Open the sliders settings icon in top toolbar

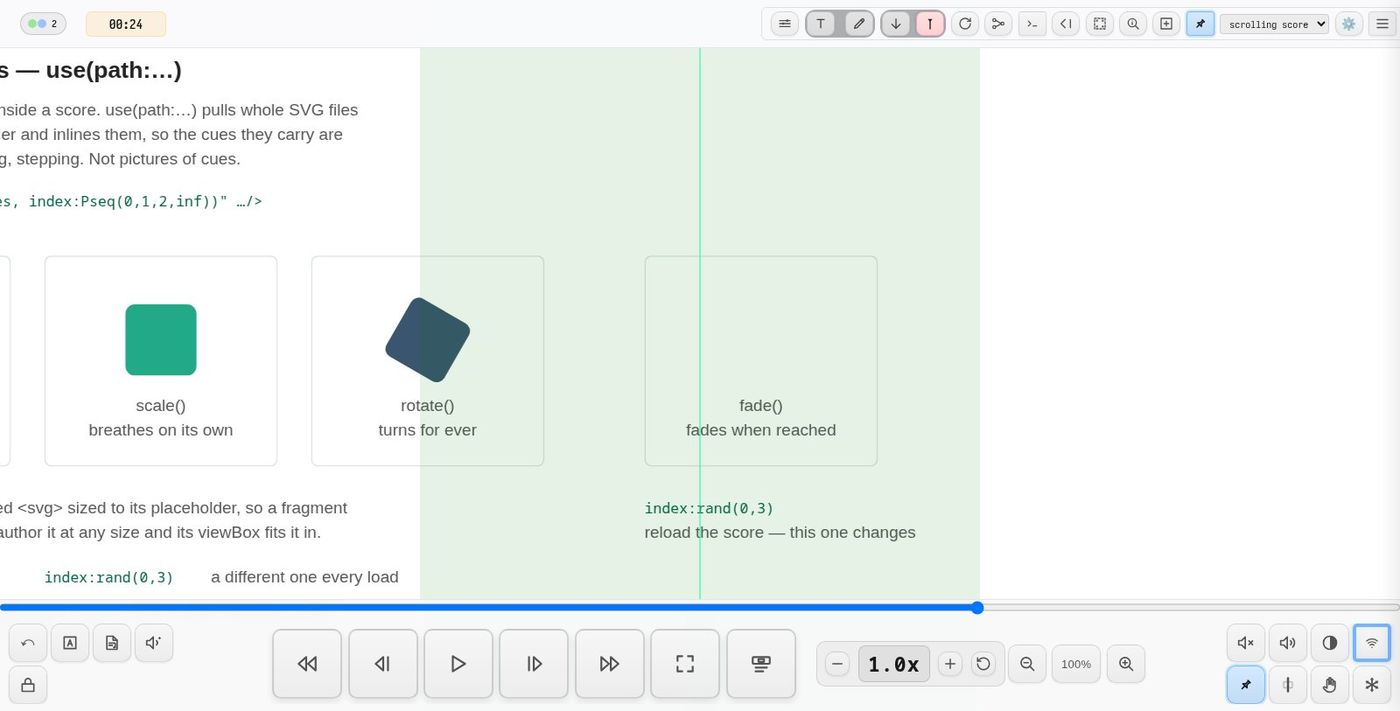click(785, 24)
